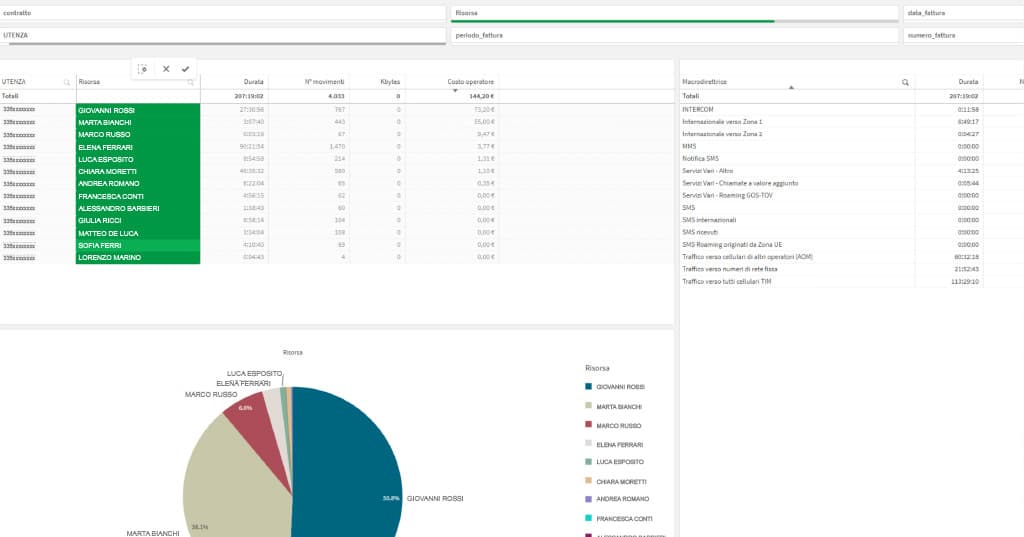Confirm the selection with the checkmark
The height and width of the screenshot is (537, 1024).
(185, 69)
